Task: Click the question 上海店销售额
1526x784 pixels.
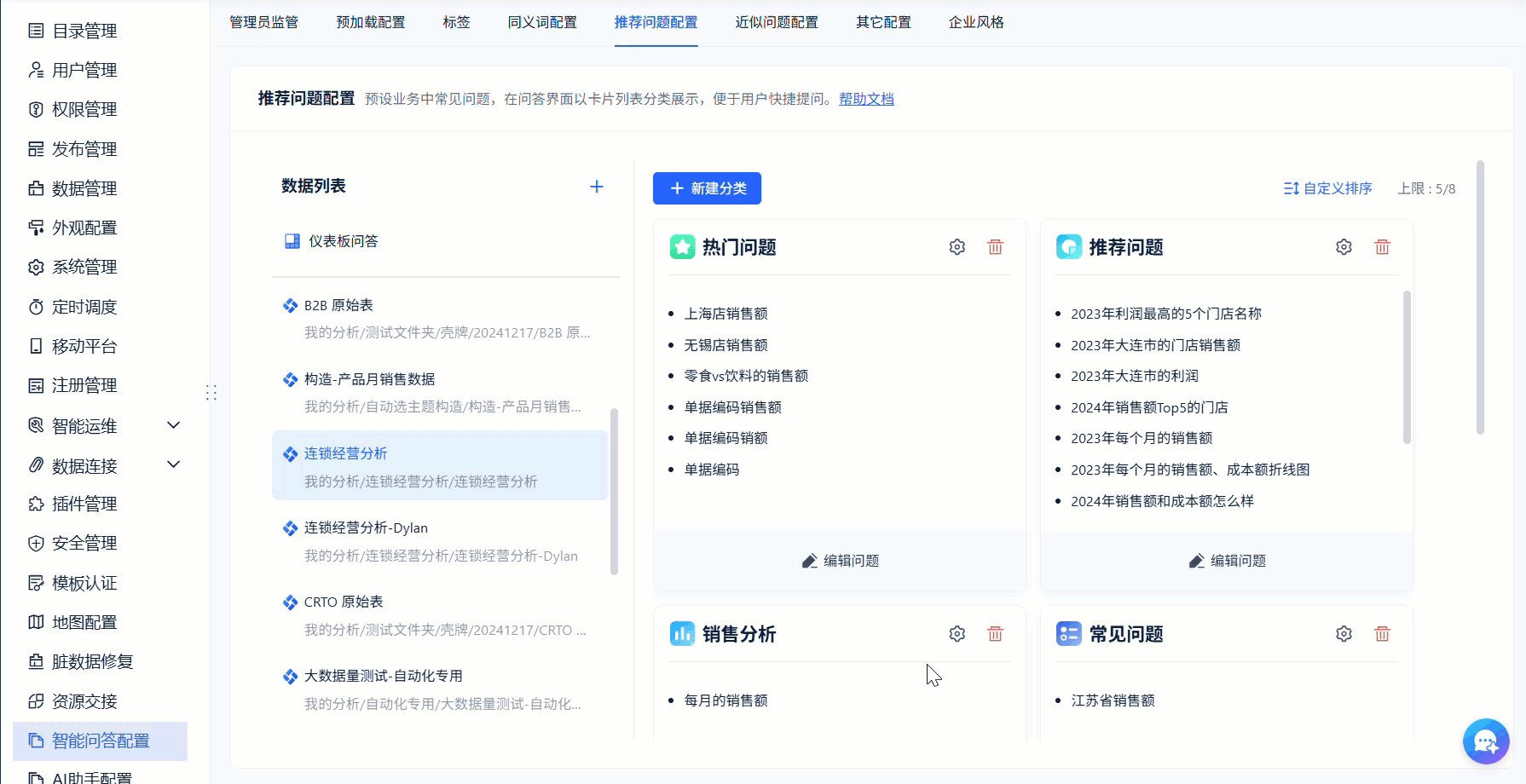Action: pyautogui.click(x=725, y=314)
